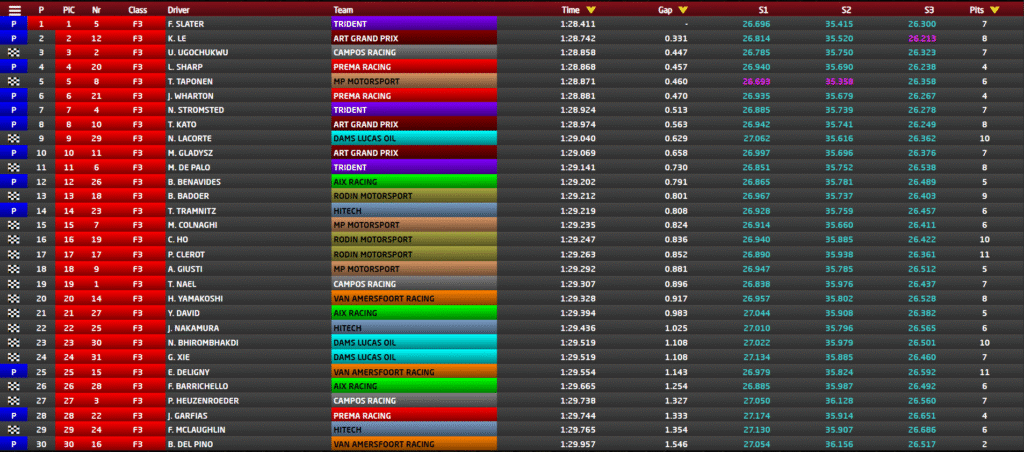Click the Team column header

tap(343, 9)
